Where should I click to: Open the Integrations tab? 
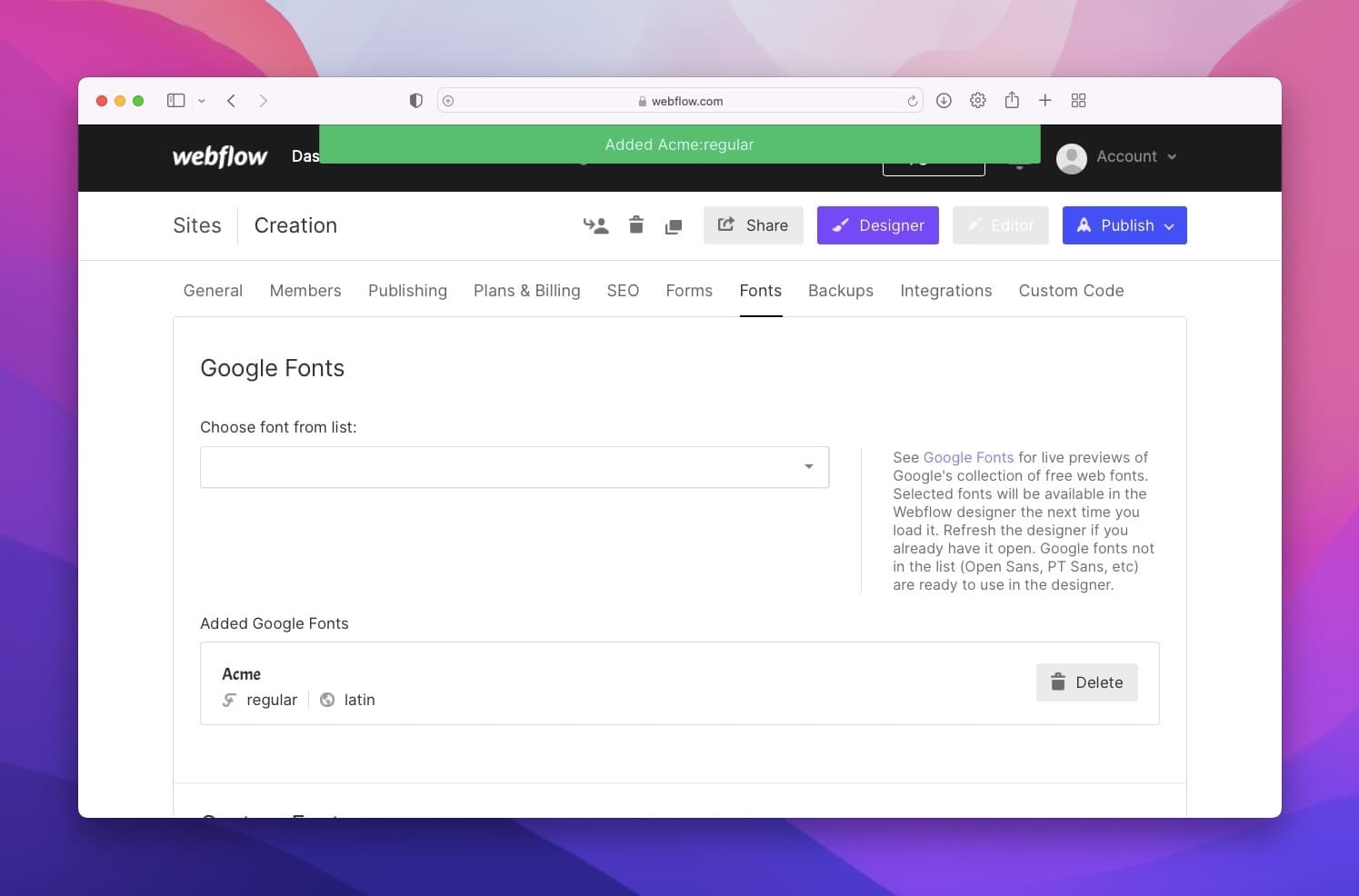(946, 291)
